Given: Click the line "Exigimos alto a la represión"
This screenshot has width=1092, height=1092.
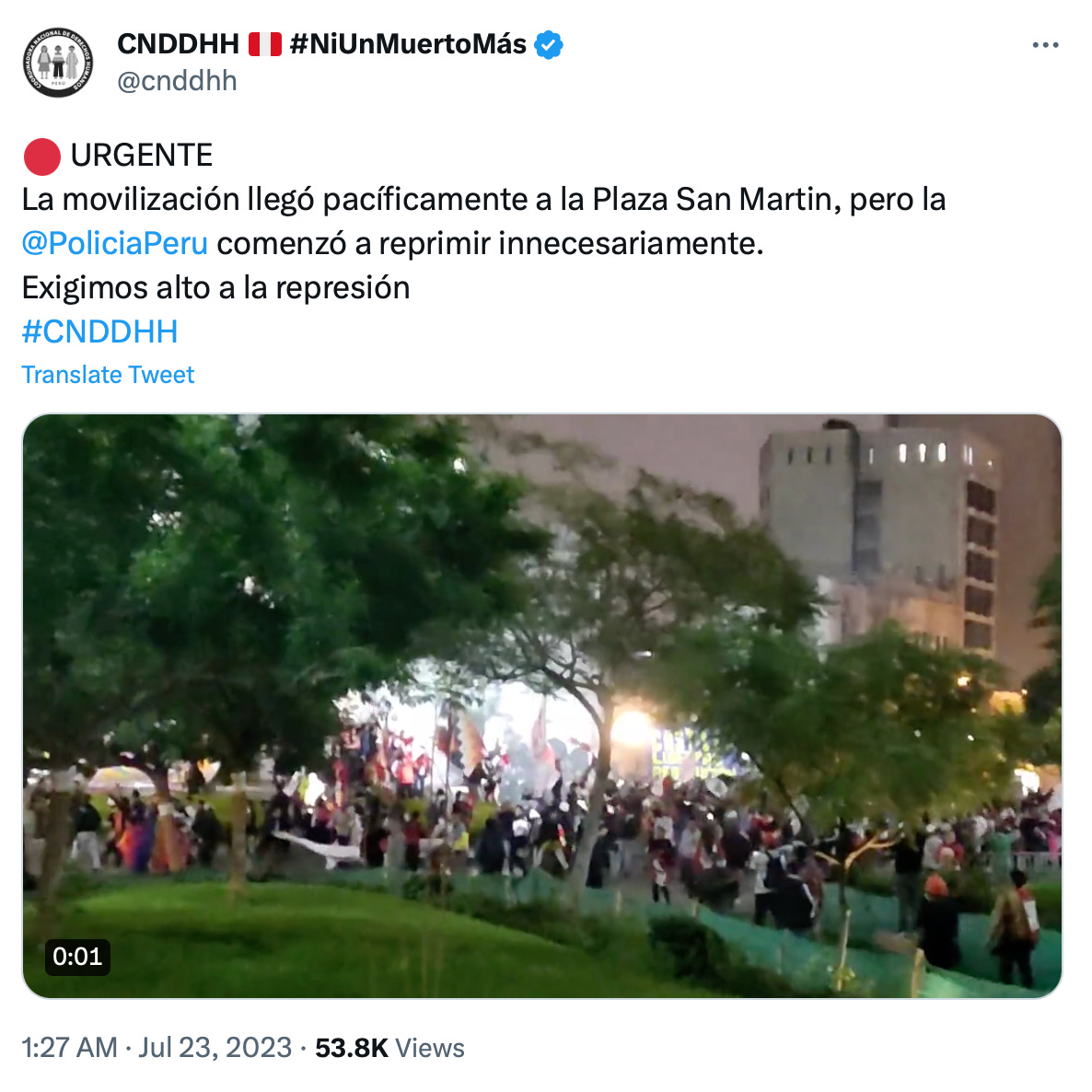Looking at the screenshot, I should click(x=215, y=288).
